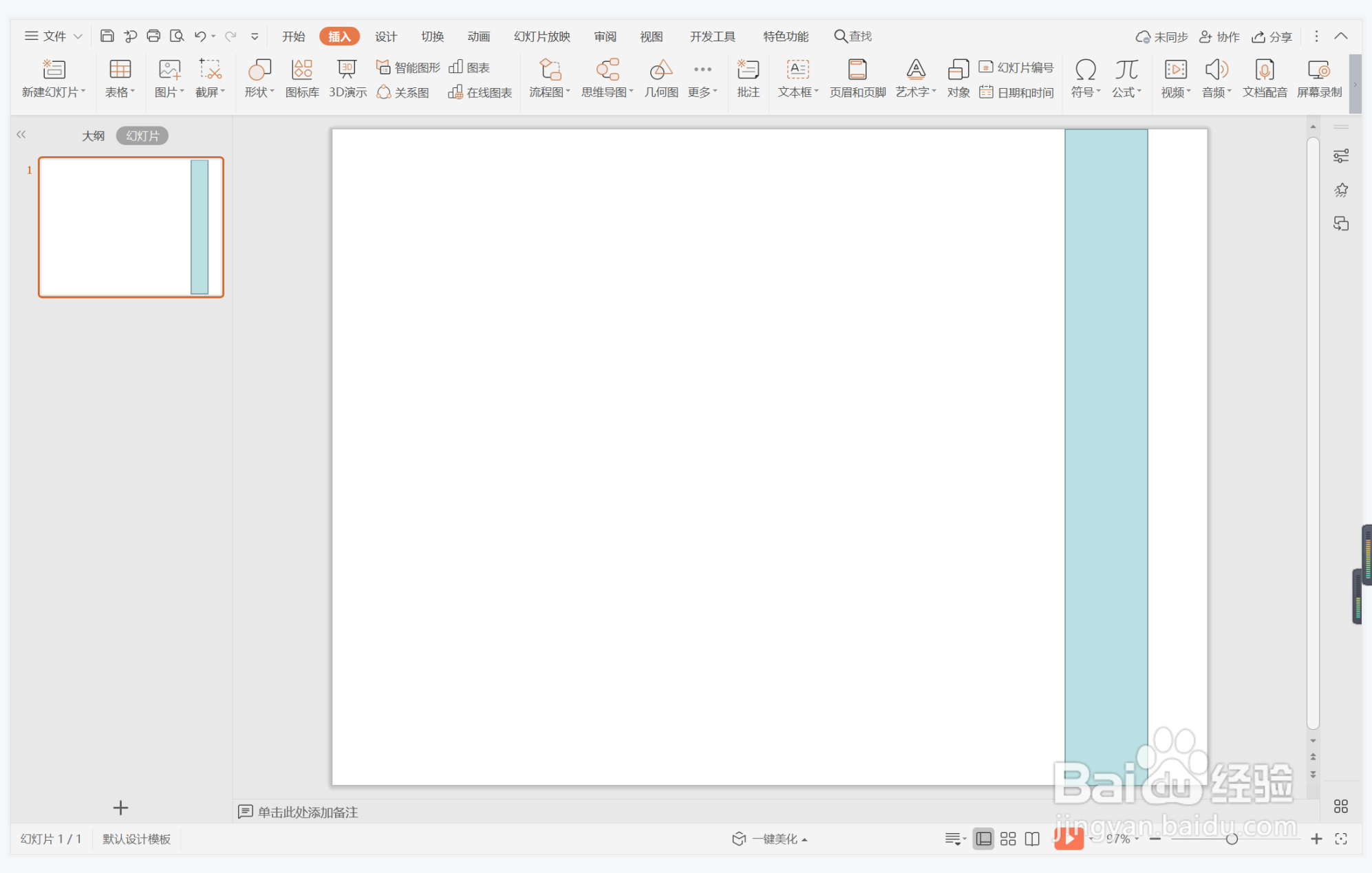Click the 屏幕录制 screen recording icon

tap(1319, 78)
